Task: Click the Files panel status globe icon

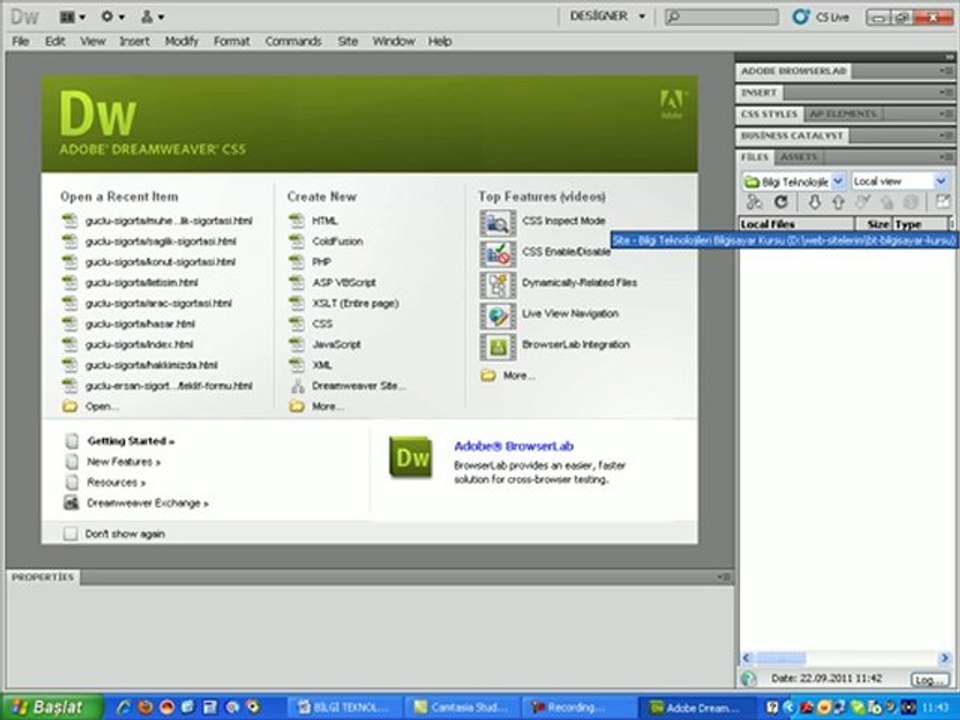Action: [x=748, y=678]
